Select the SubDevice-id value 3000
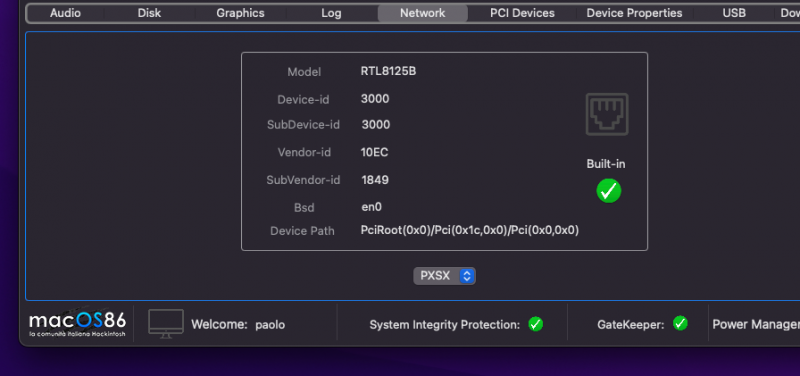Image resolution: width=800 pixels, height=376 pixels. click(376, 125)
